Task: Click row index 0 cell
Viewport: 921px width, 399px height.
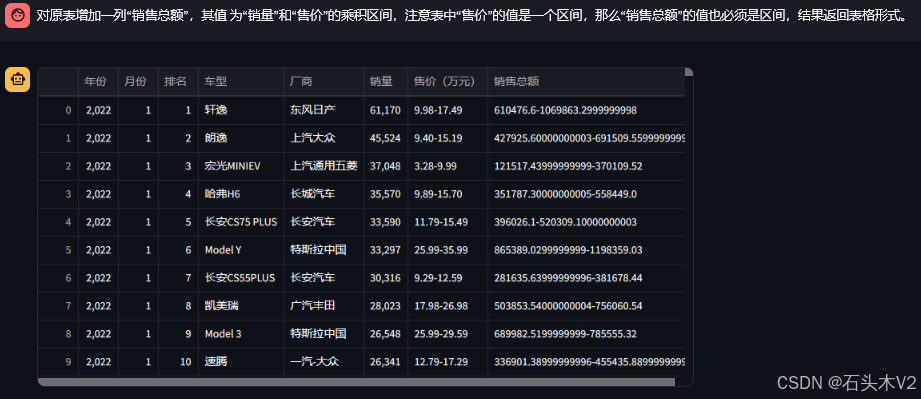Action: click(58, 110)
